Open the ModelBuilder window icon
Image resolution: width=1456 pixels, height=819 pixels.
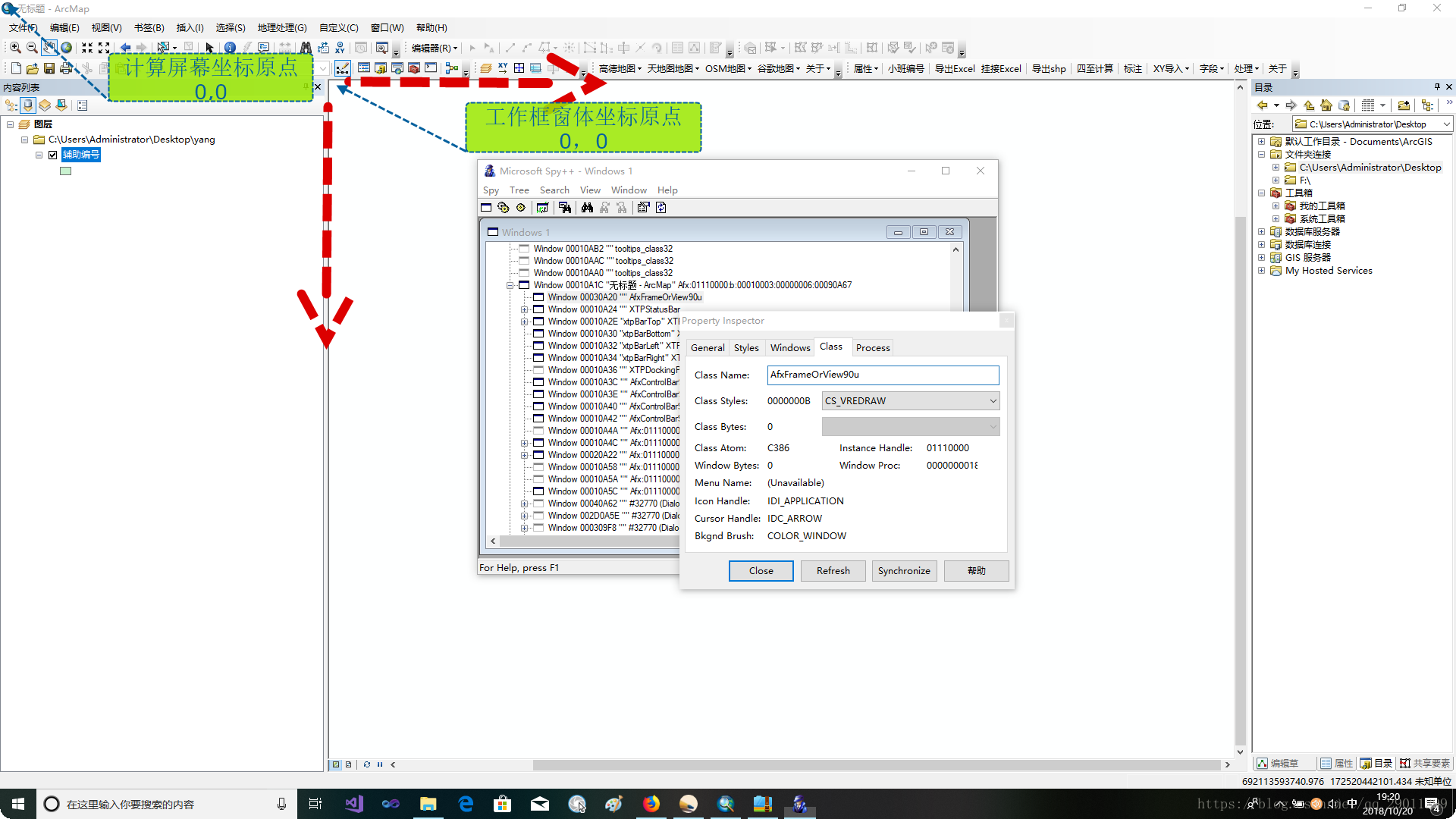click(x=452, y=68)
